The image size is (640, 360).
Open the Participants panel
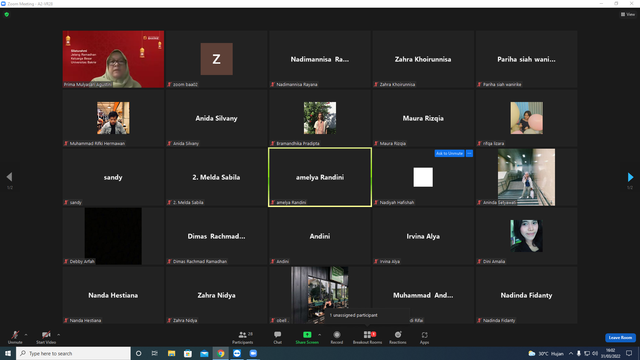tap(243, 337)
